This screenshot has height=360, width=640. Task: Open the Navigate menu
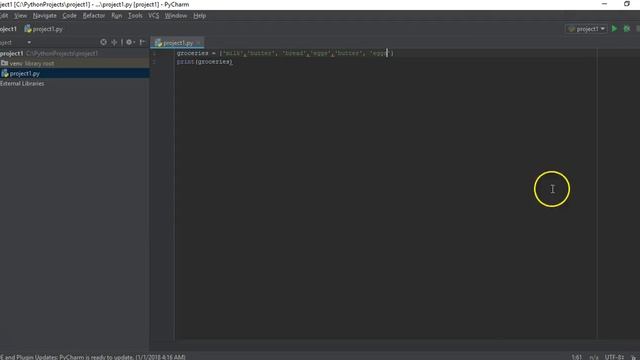pos(44,16)
